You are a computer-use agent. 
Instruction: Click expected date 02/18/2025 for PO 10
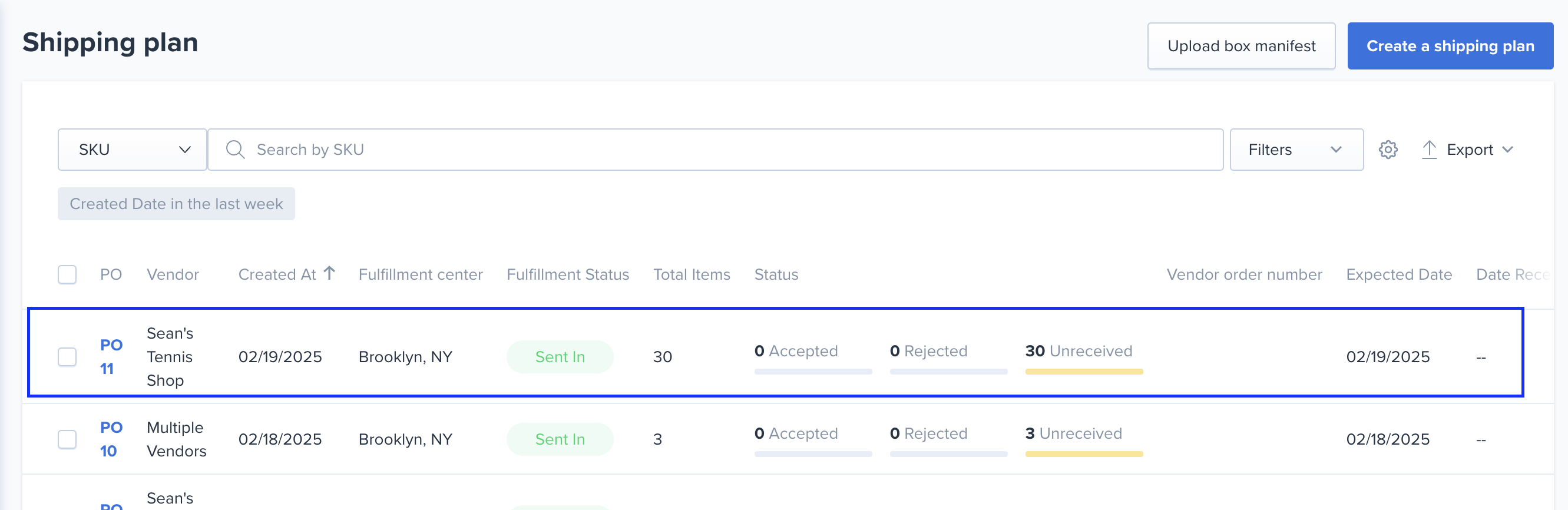click(x=1388, y=439)
